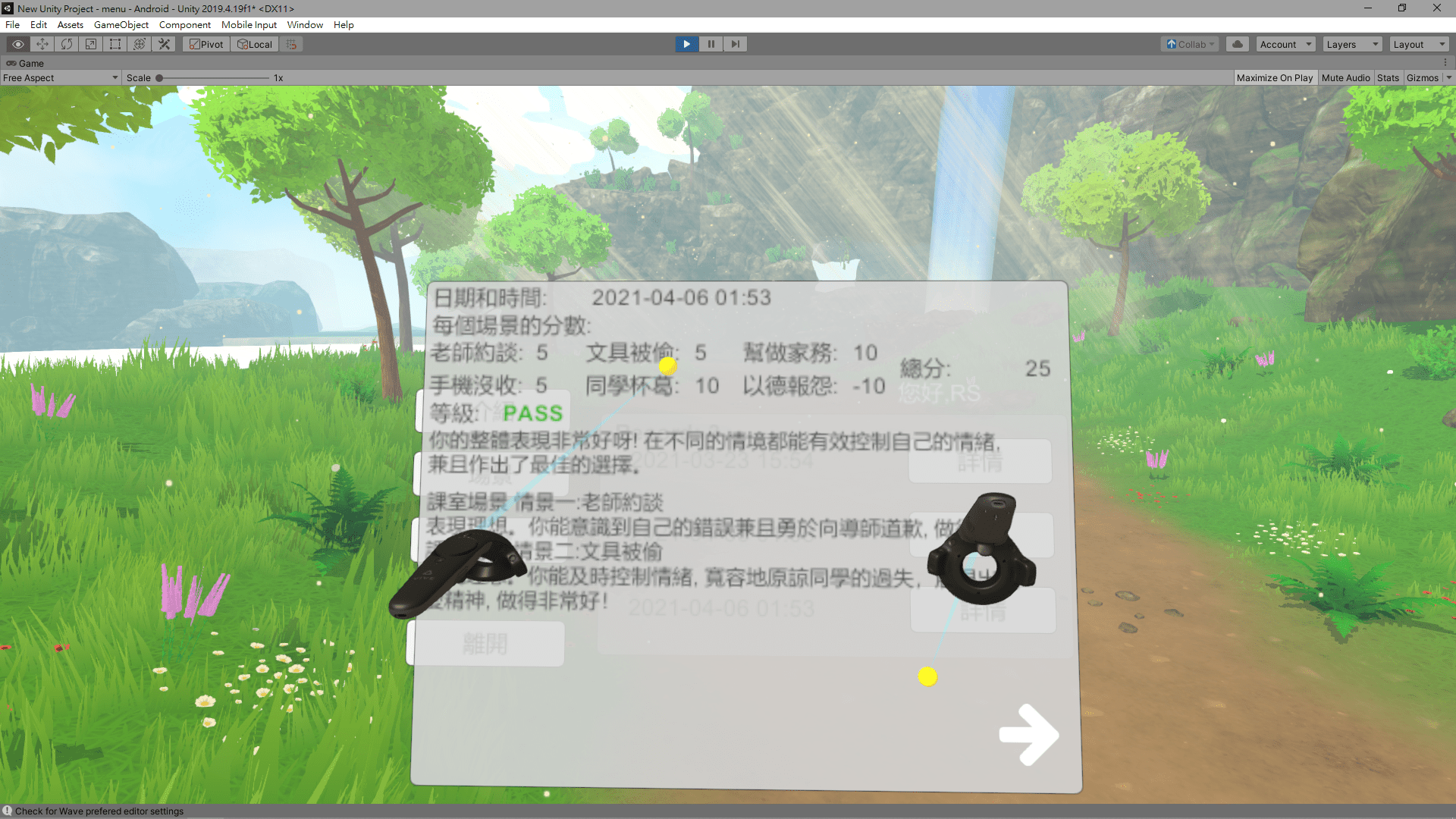The width and height of the screenshot is (1456, 819).
Task: Select the Scale tool
Action: [90, 44]
